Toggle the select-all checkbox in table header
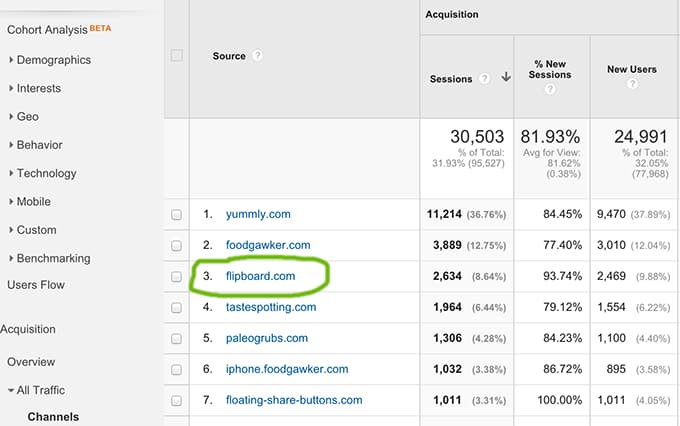Image resolution: width=680 pixels, height=426 pixels. [177, 56]
